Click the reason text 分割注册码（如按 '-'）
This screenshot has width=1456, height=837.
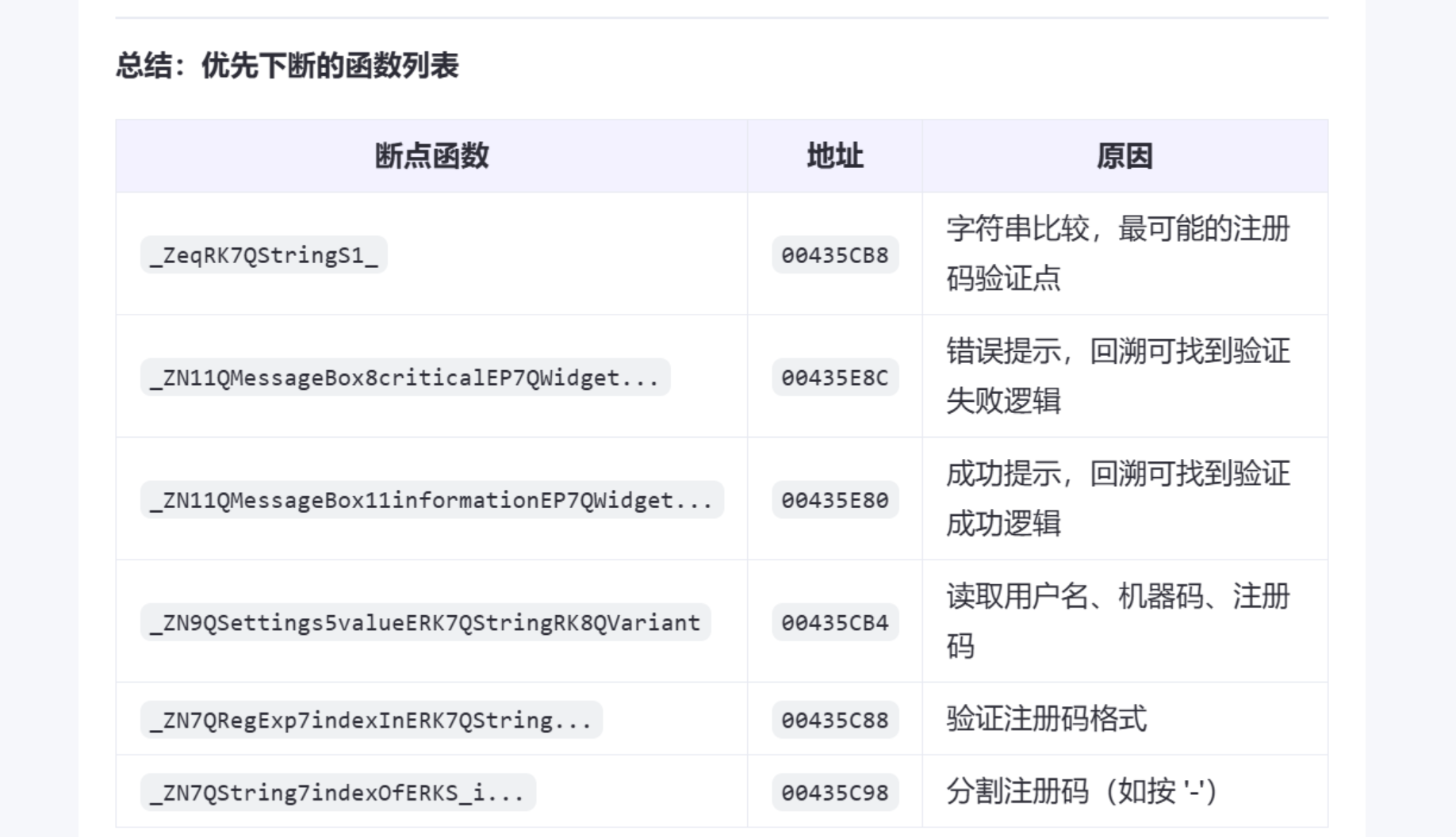(x=1080, y=793)
